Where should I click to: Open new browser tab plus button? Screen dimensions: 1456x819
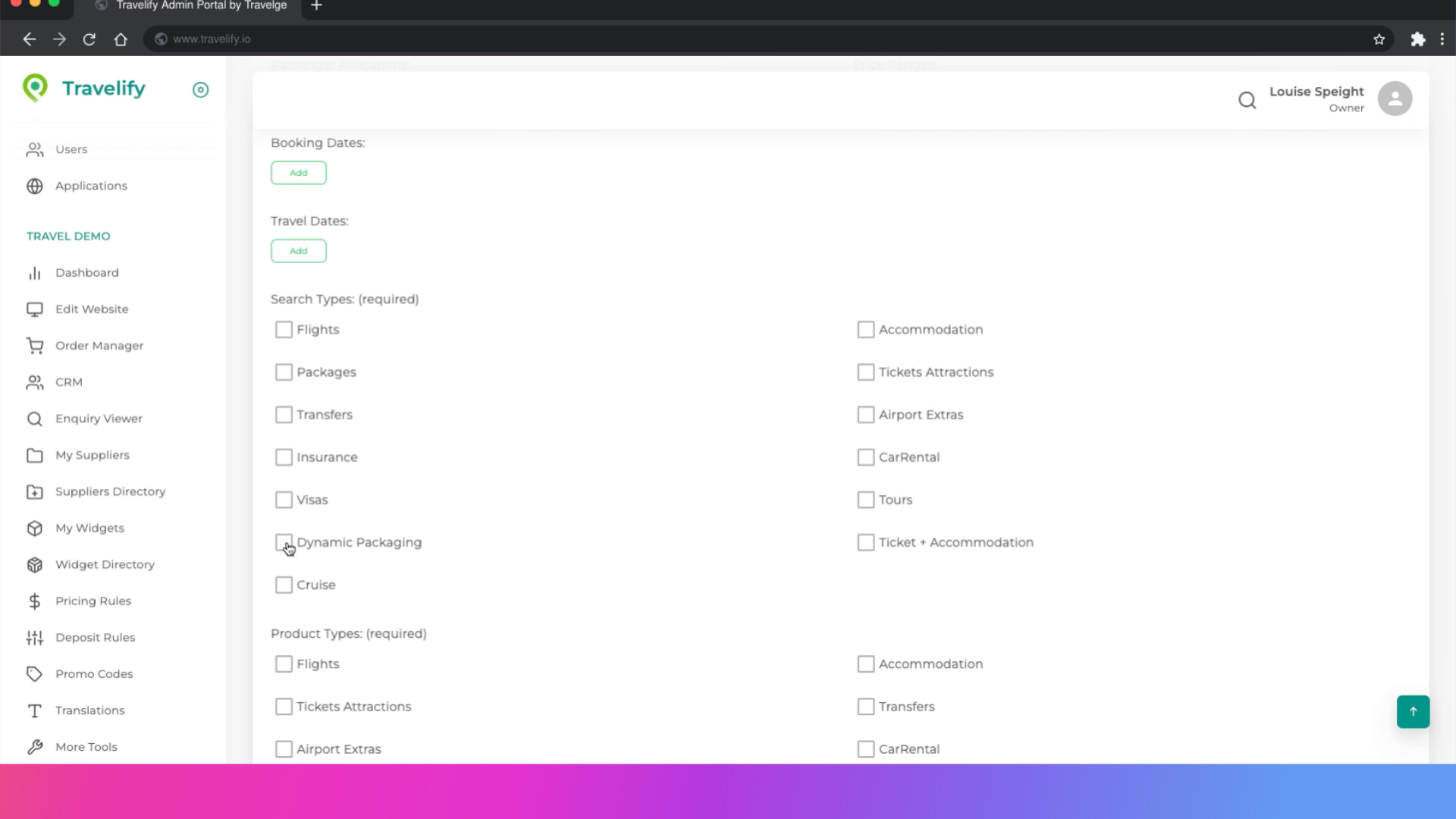click(x=317, y=6)
